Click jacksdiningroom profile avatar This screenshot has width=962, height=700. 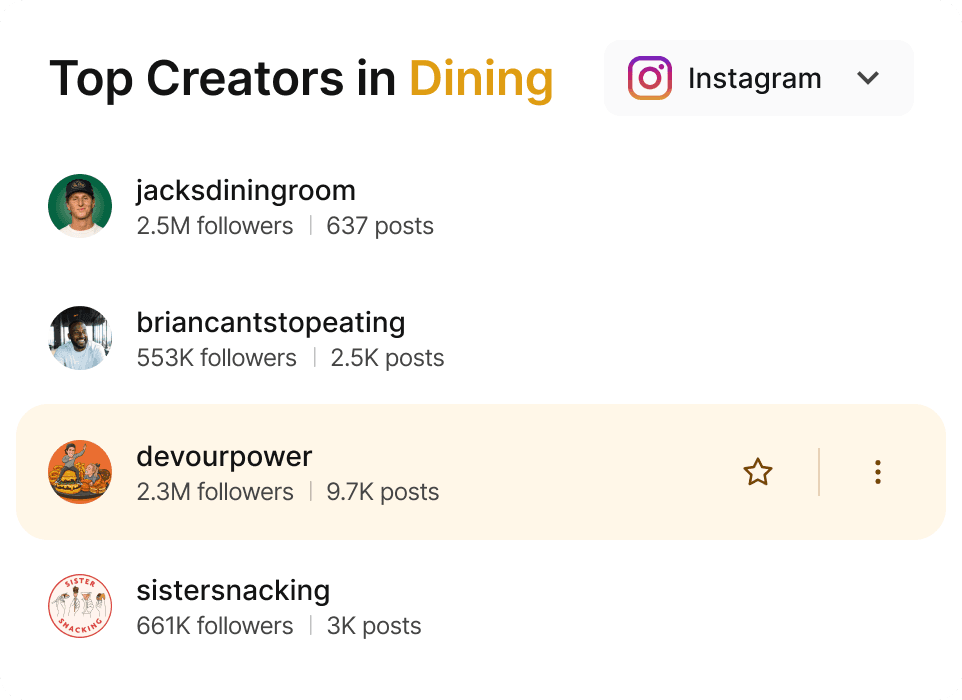pyautogui.click(x=80, y=206)
